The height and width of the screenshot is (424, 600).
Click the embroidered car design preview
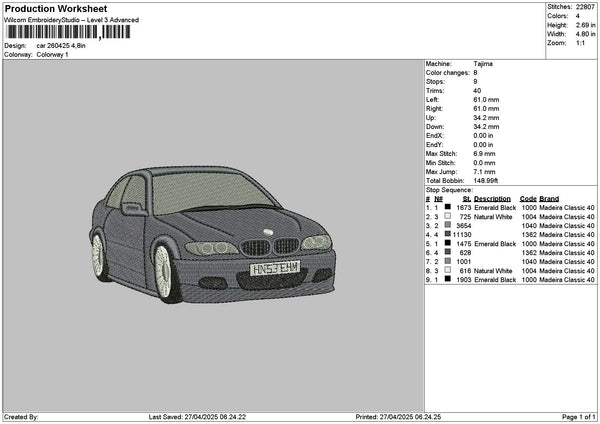coord(212,232)
